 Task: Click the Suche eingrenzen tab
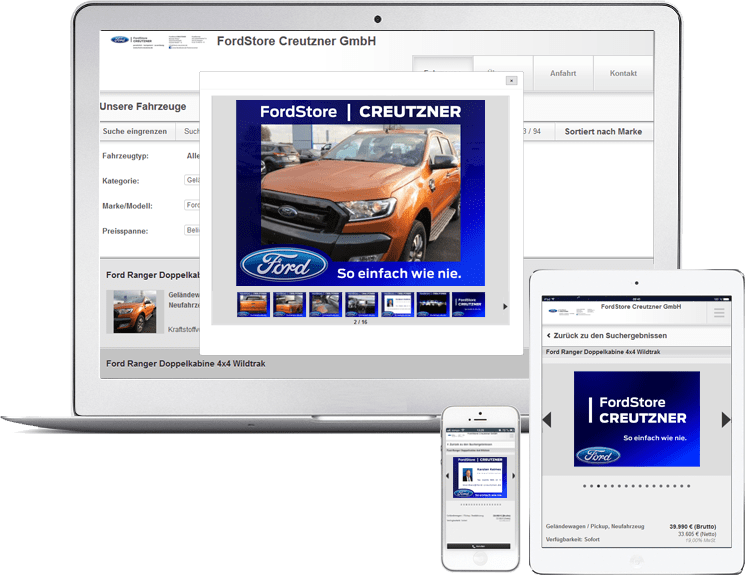pyautogui.click(x=135, y=131)
